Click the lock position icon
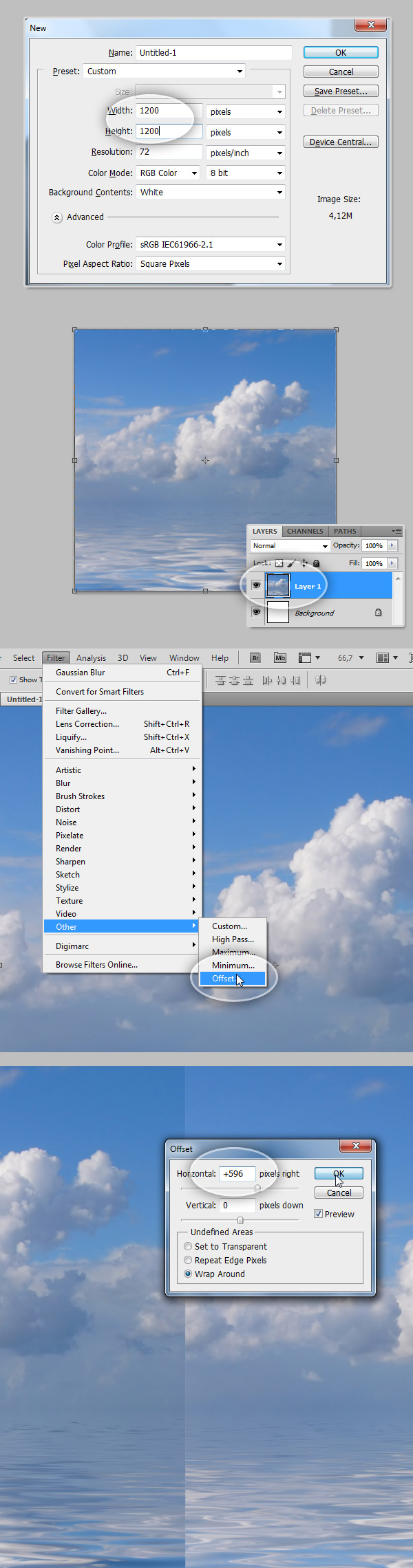Image resolution: width=413 pixels, height=1568 pixels. tap(304, 563)
